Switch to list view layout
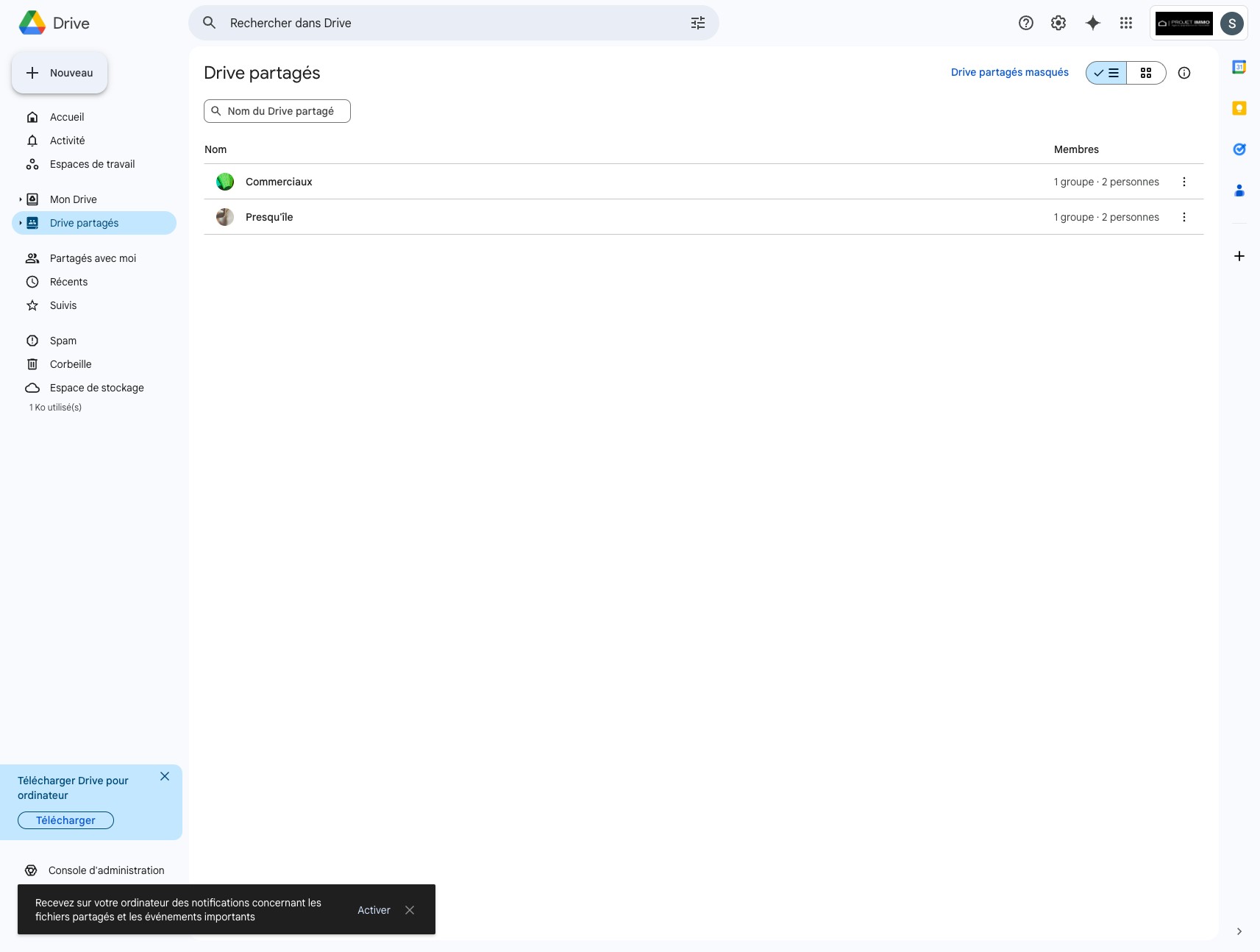The height and width of the screenshot is (952, 1260). pyautogui.click(x=1106, y=73)
